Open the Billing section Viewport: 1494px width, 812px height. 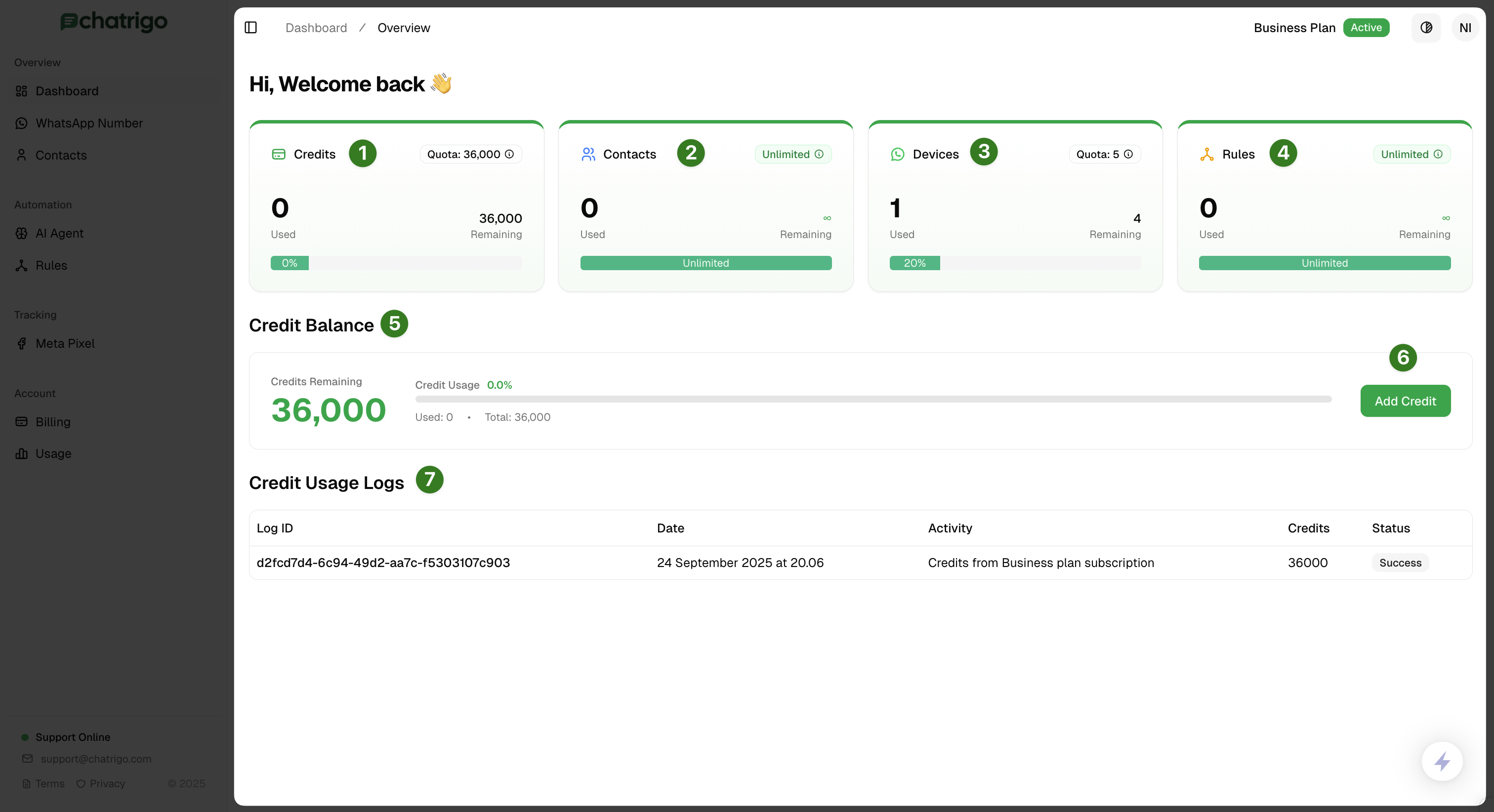(x=53, y=422)
